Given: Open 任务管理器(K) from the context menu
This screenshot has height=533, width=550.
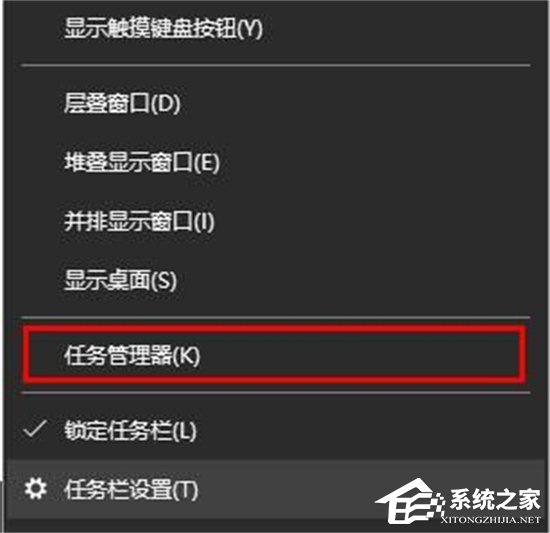Looking at the screenshot, I should [x=274, y=355].
